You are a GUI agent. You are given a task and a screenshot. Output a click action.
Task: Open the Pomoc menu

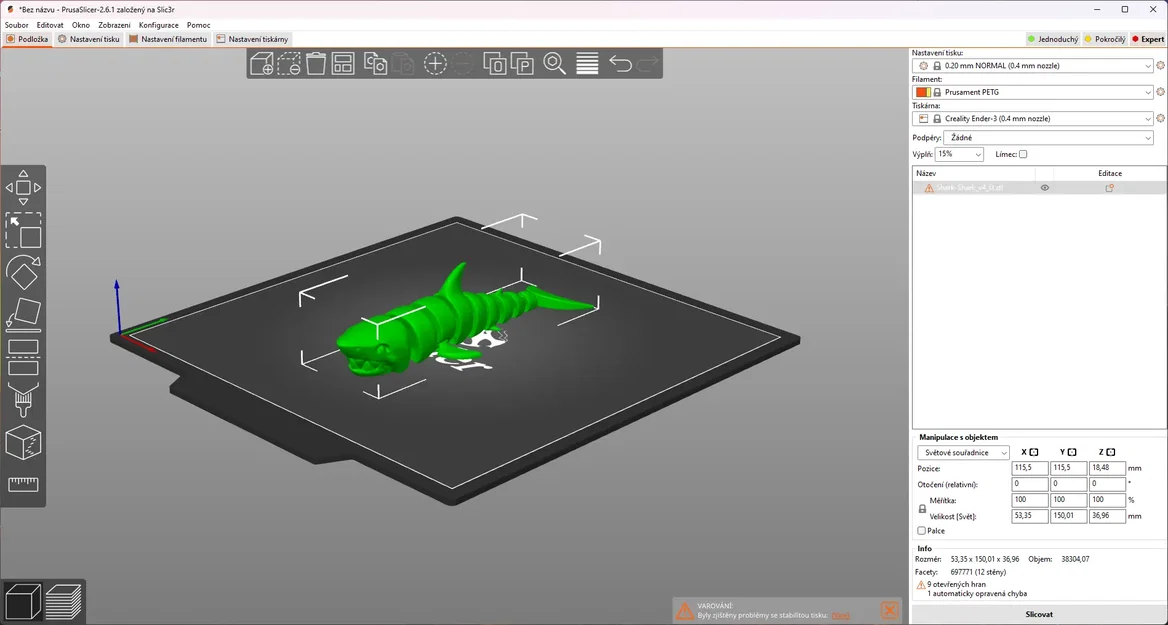(x=198, y=25)
